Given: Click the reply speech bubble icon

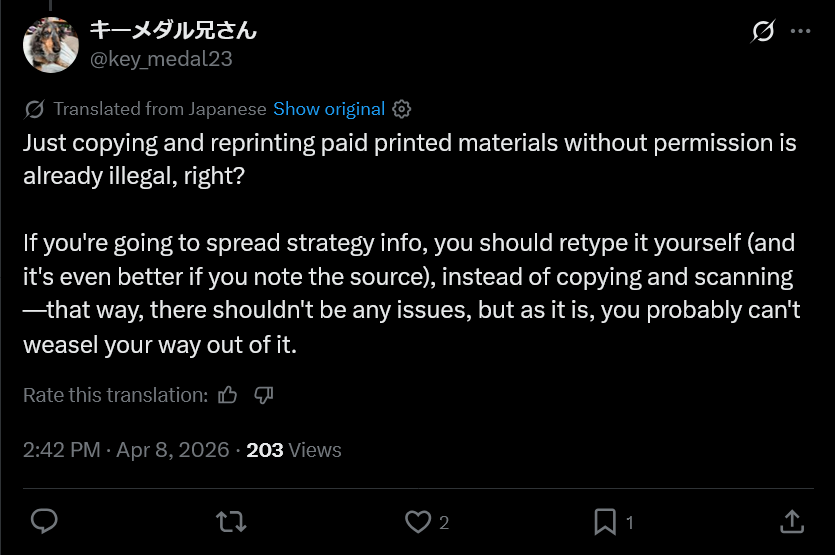Looking at the screenshot, I should pos(44,521).
